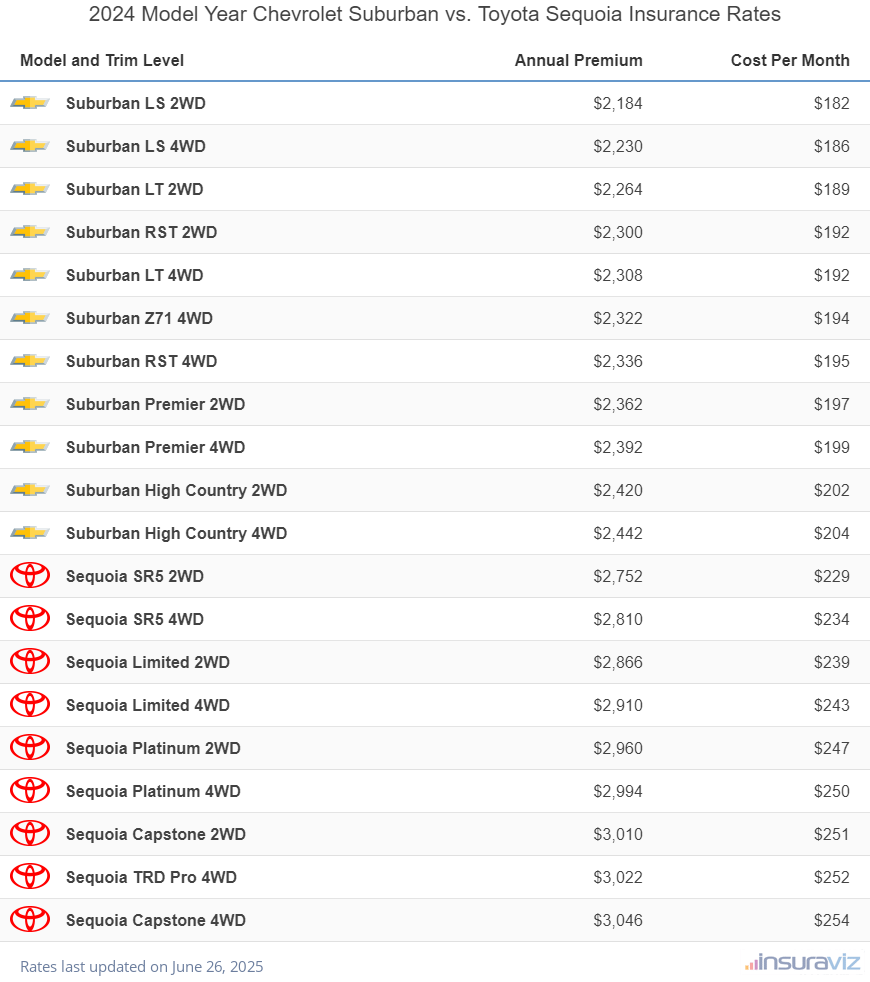Click the Toyota logo beside Sequoia Platinum 2WD
This screenshot has width=870, height=982.
[30, 748]
